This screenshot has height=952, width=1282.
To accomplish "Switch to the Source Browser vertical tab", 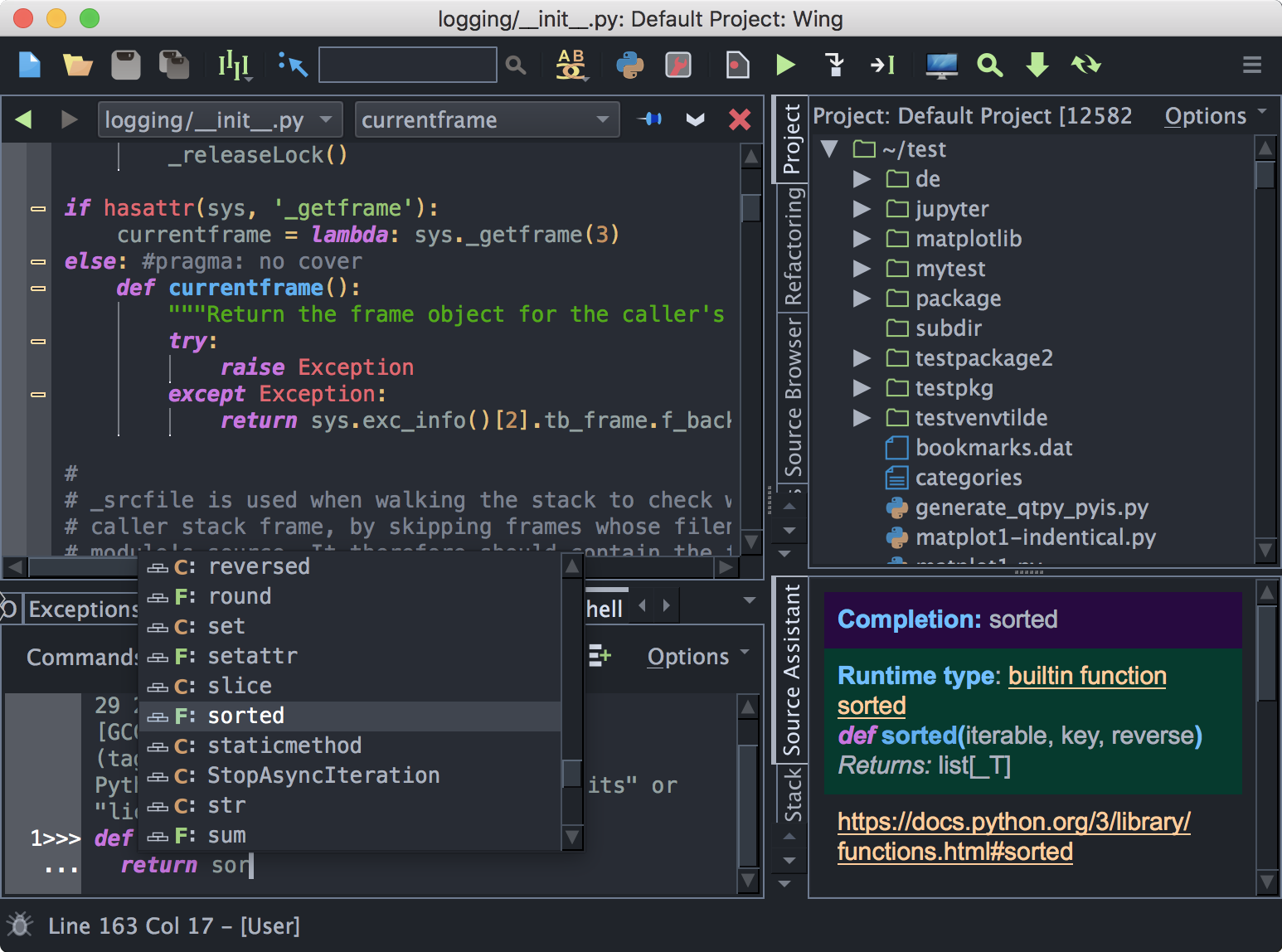I will pyautogui.click(x=792, y=396).
